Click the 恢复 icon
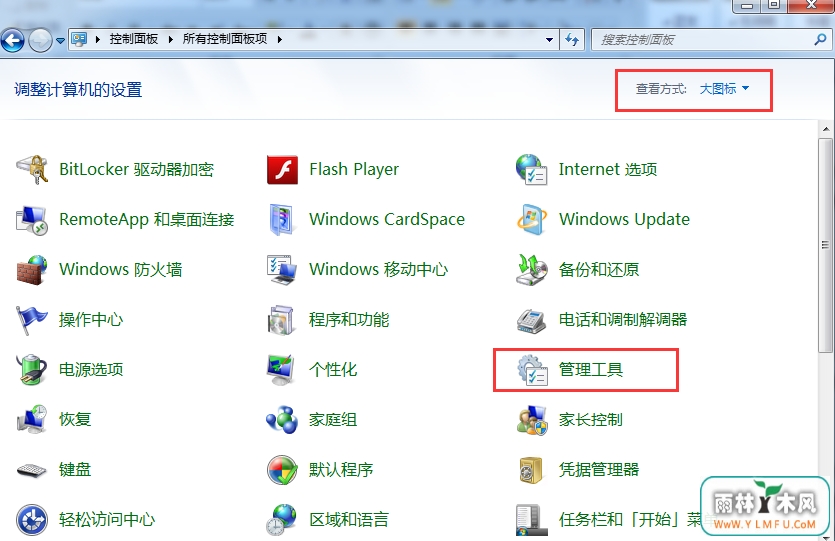The width and height of the screenshot is (835, 541). (32, 419)
